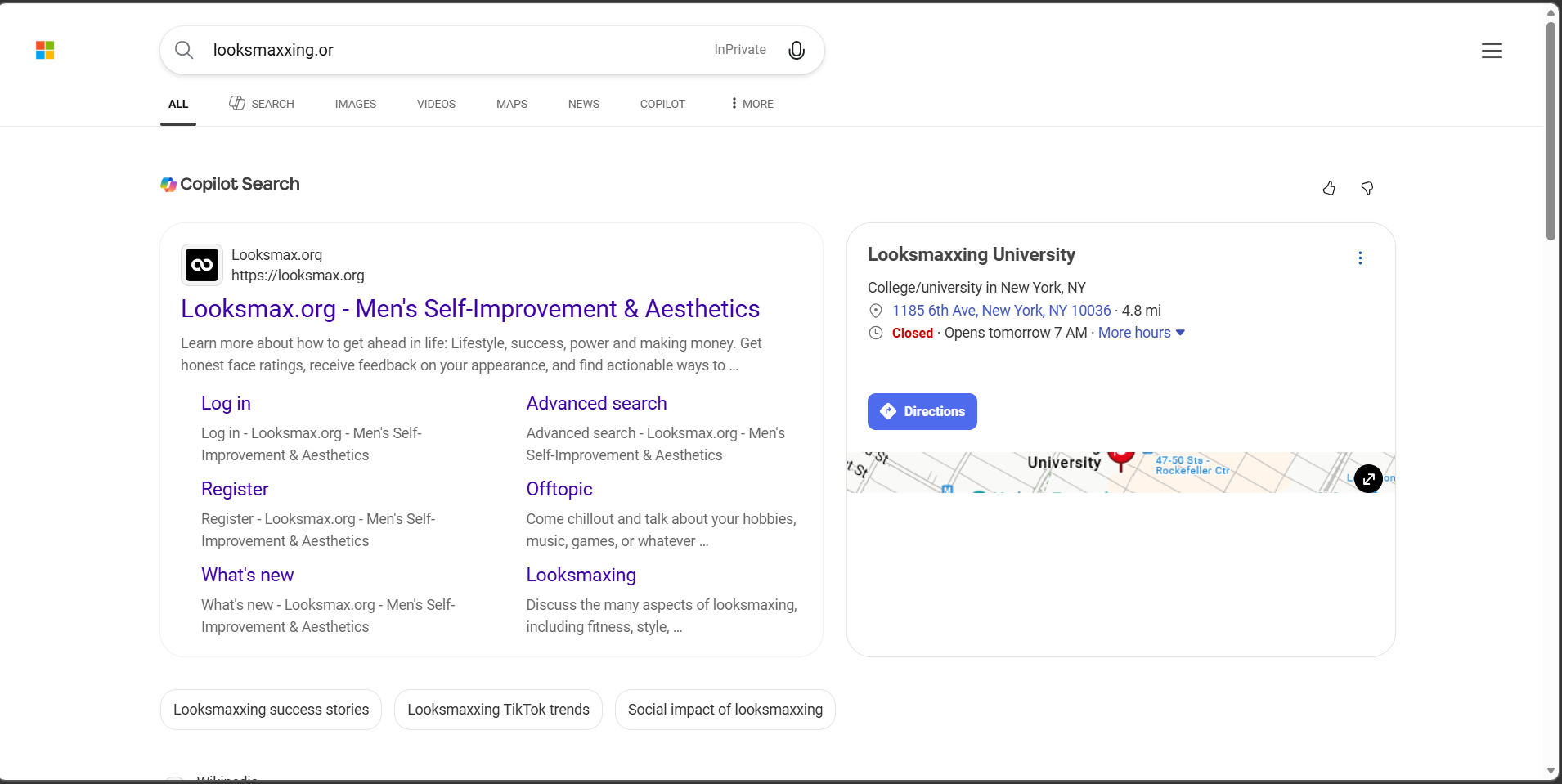1562x784 pixels.
Task: Select Looksmaxxing TikTok trends suggestion
Action: coord(499,710)
